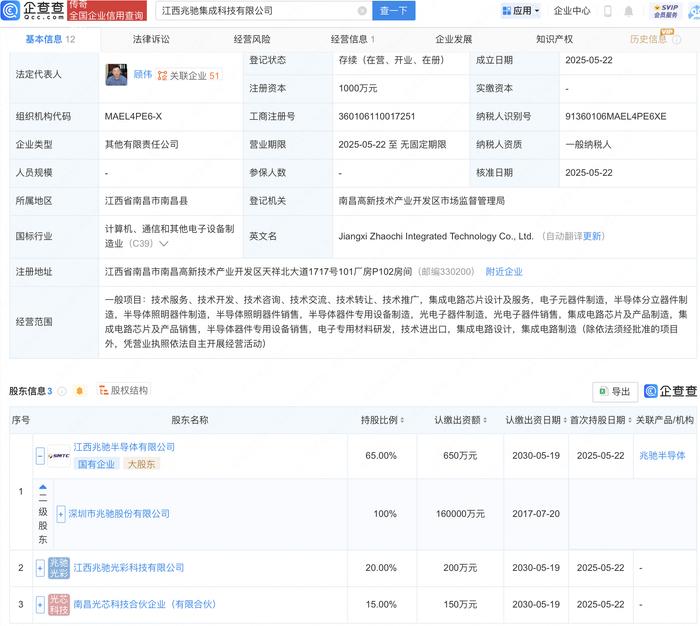Open 企业中心 in the header

[571, 11]
